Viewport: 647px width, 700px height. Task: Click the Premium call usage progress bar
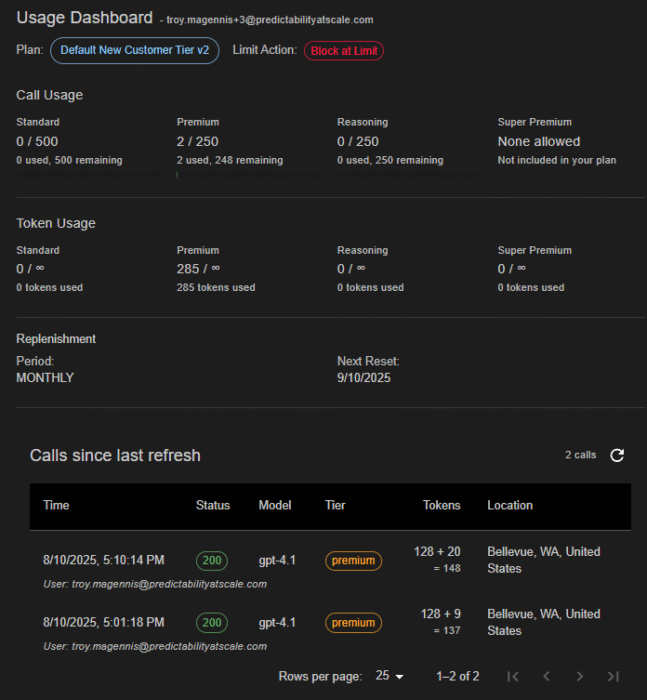pos(249,175)
